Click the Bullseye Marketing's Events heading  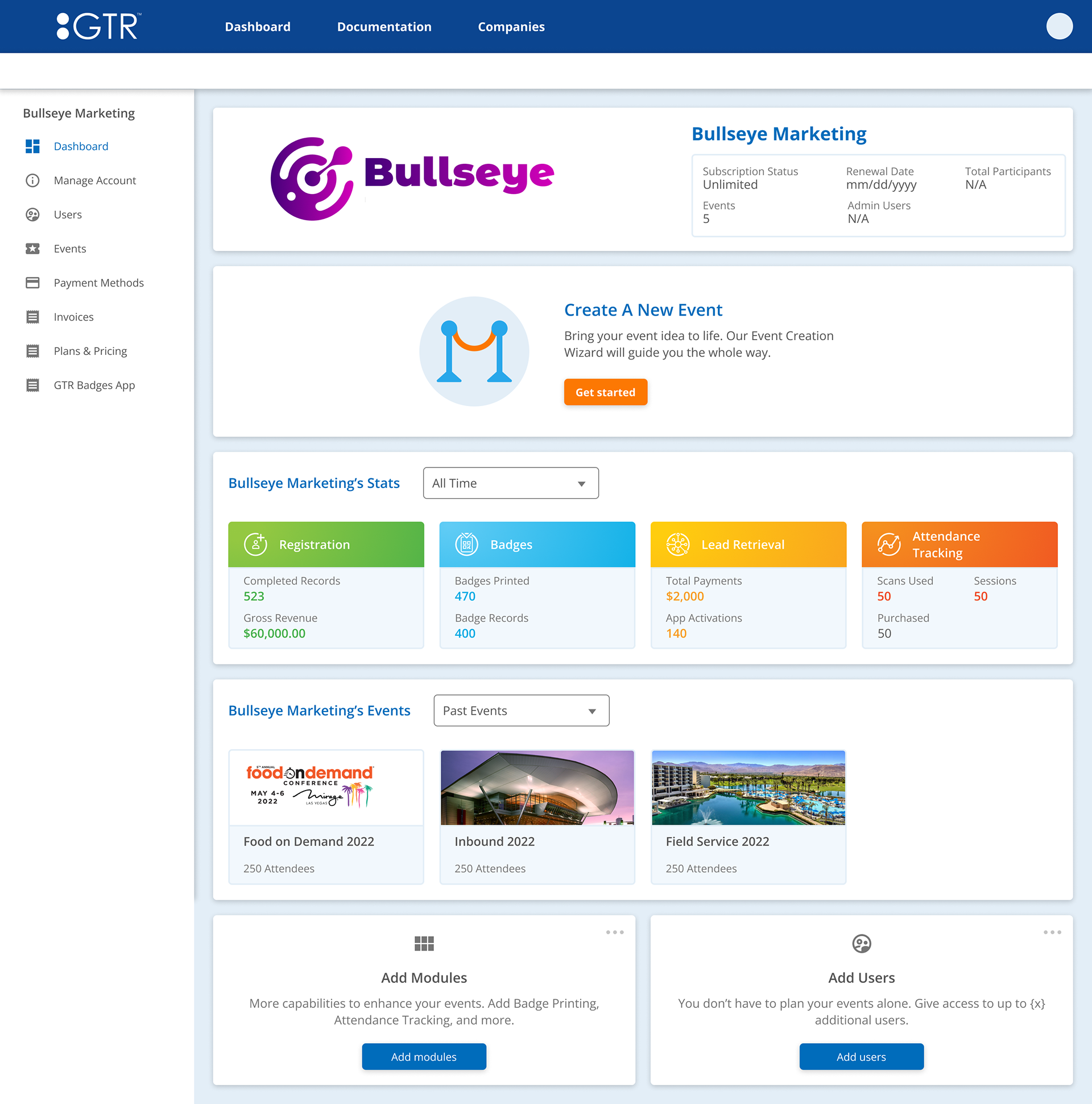tap(319, 710)
